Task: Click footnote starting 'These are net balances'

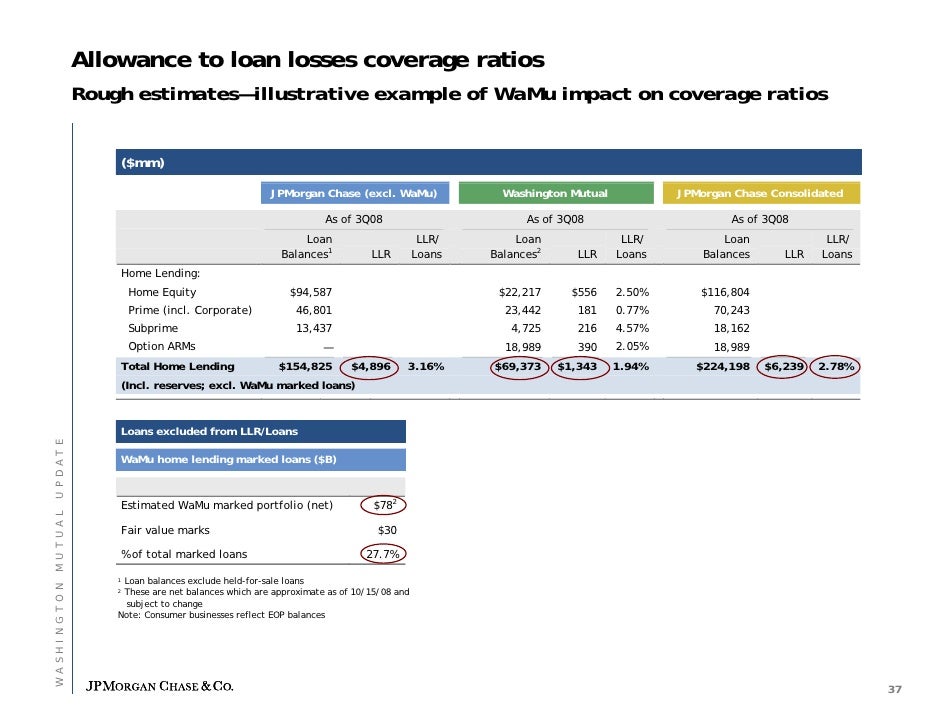Action: tap(266, 598)
